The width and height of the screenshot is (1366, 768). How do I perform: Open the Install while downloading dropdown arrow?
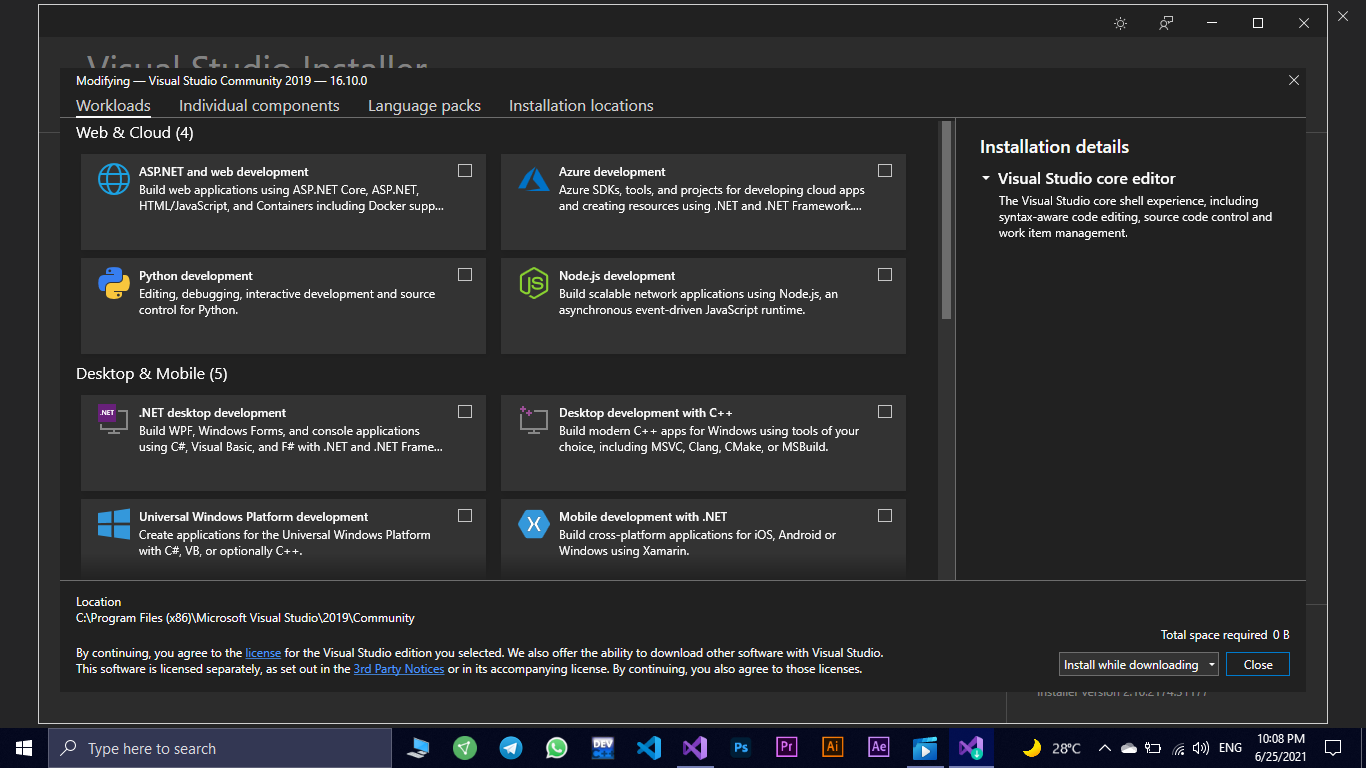1212,665
